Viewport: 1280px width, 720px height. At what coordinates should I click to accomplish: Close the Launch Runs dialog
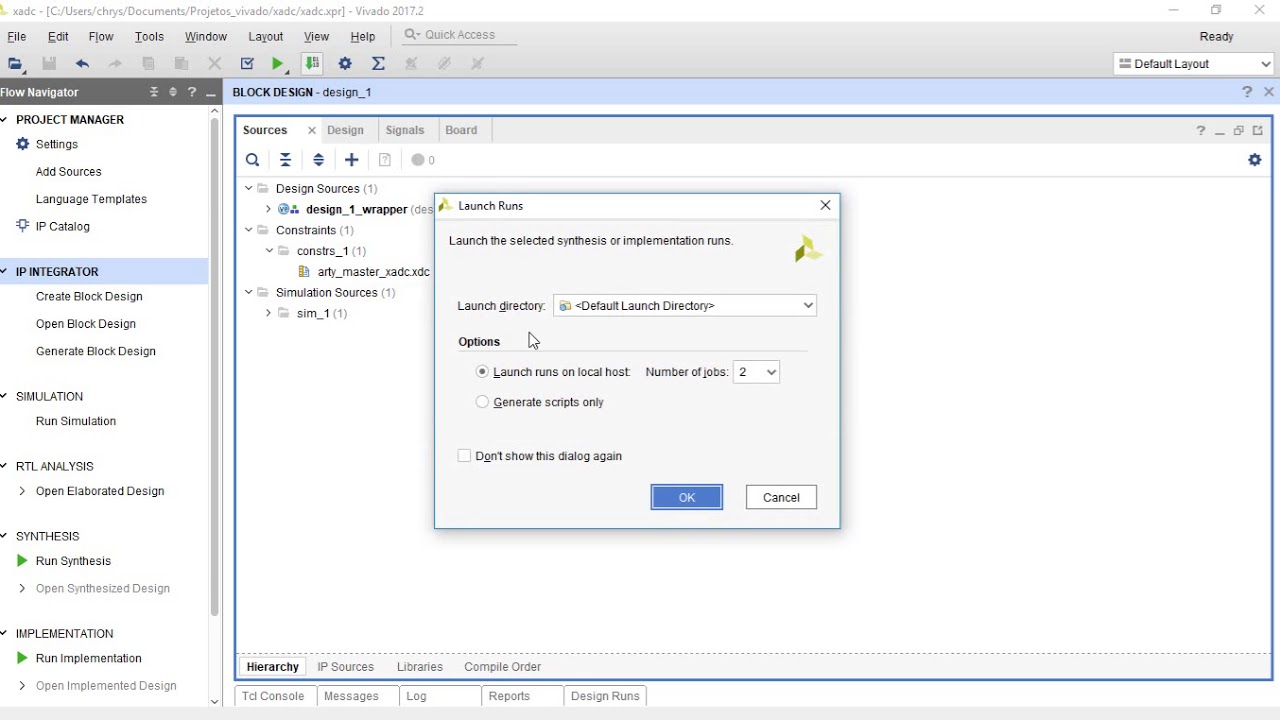825,205
